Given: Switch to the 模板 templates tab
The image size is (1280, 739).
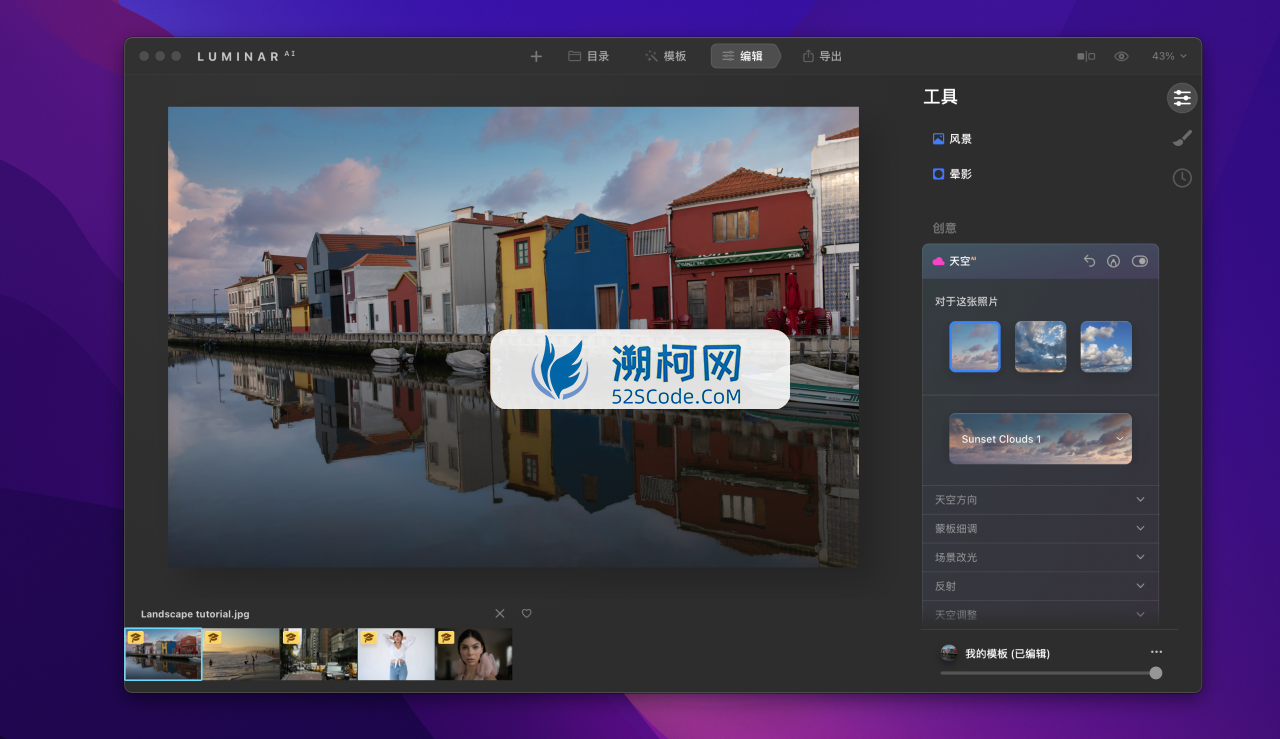Looking at the screenshot, I should pyautogui.click(x=666, y=56).
